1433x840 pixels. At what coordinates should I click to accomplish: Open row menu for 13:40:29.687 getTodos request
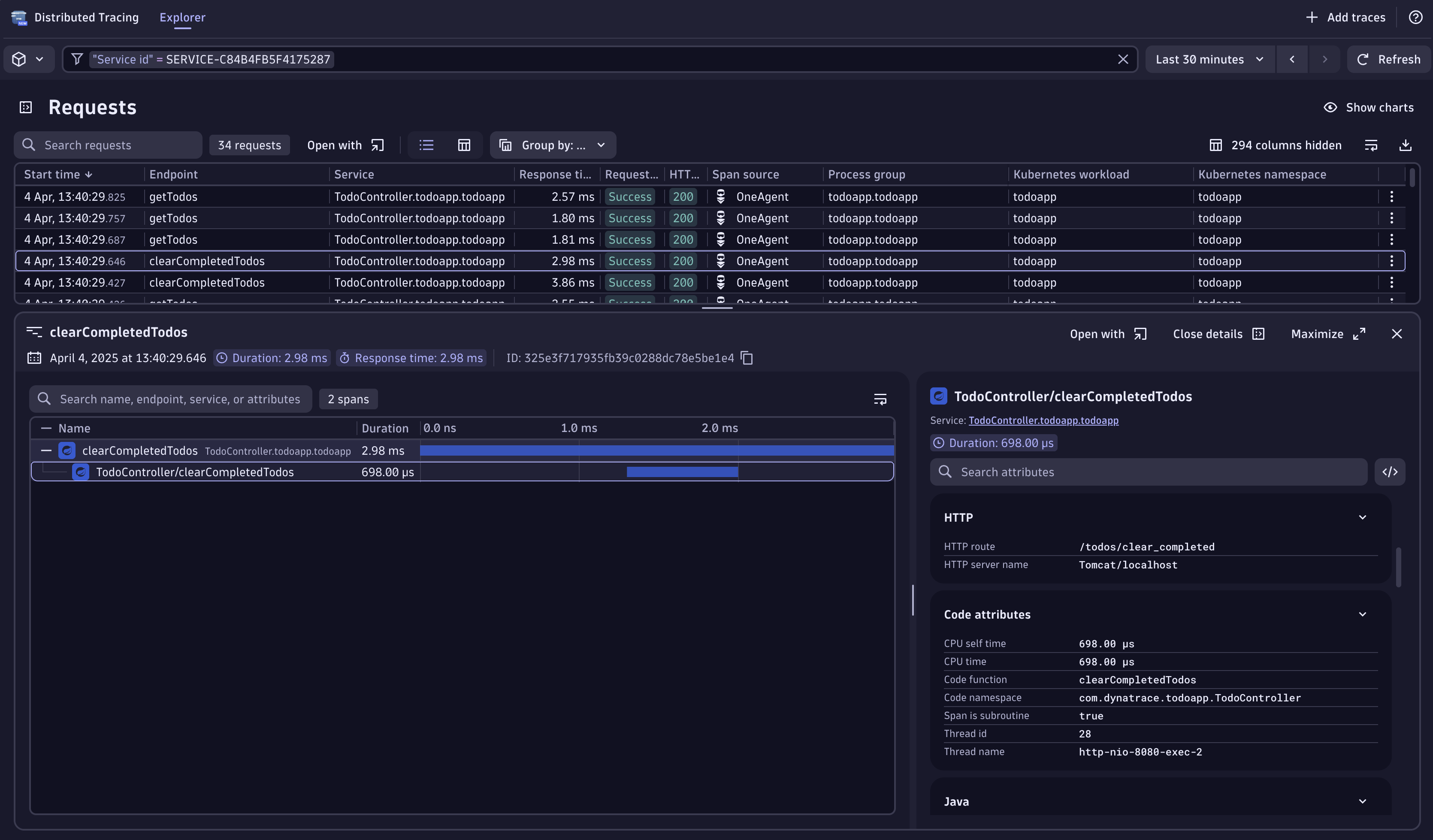pos(1391,239)
